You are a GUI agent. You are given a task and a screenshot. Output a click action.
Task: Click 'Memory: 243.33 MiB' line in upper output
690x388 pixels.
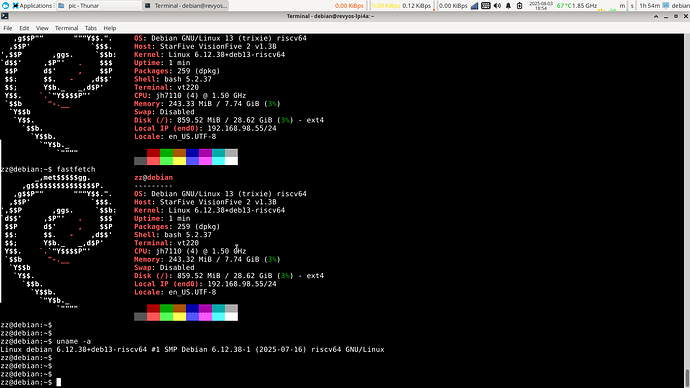[207, 104]
